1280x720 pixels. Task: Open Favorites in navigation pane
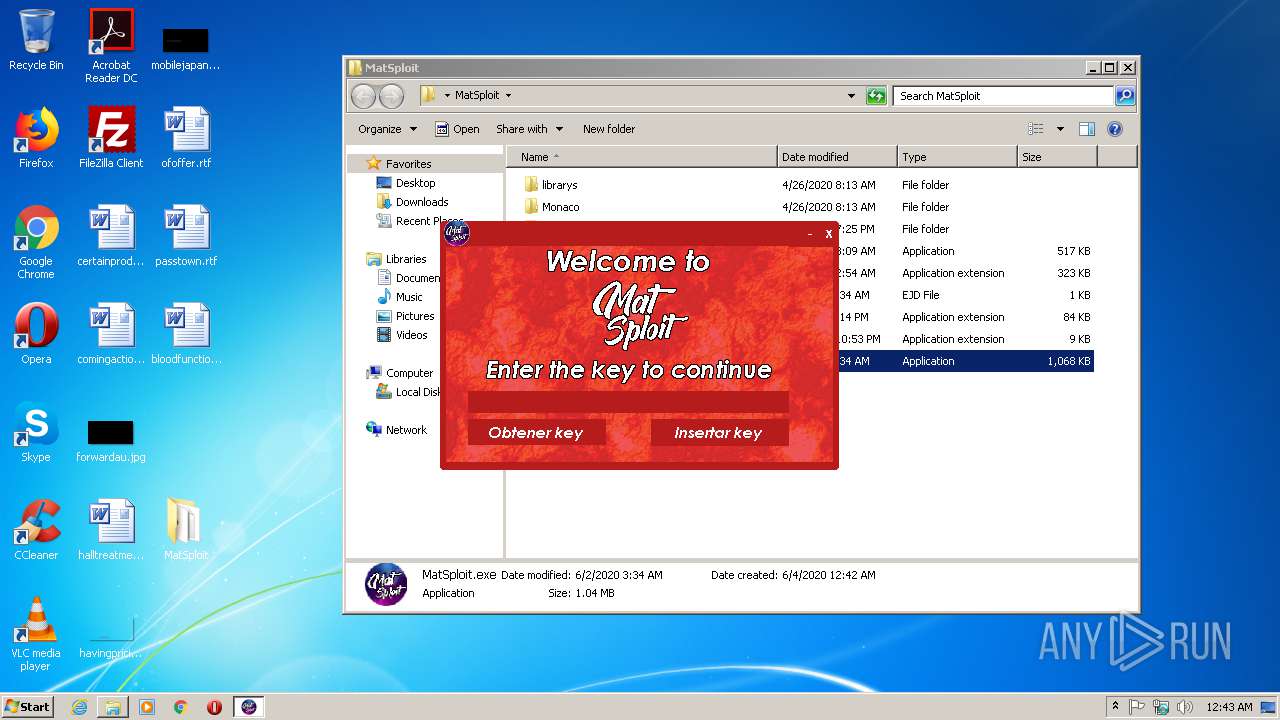click(x=408, y=164)
